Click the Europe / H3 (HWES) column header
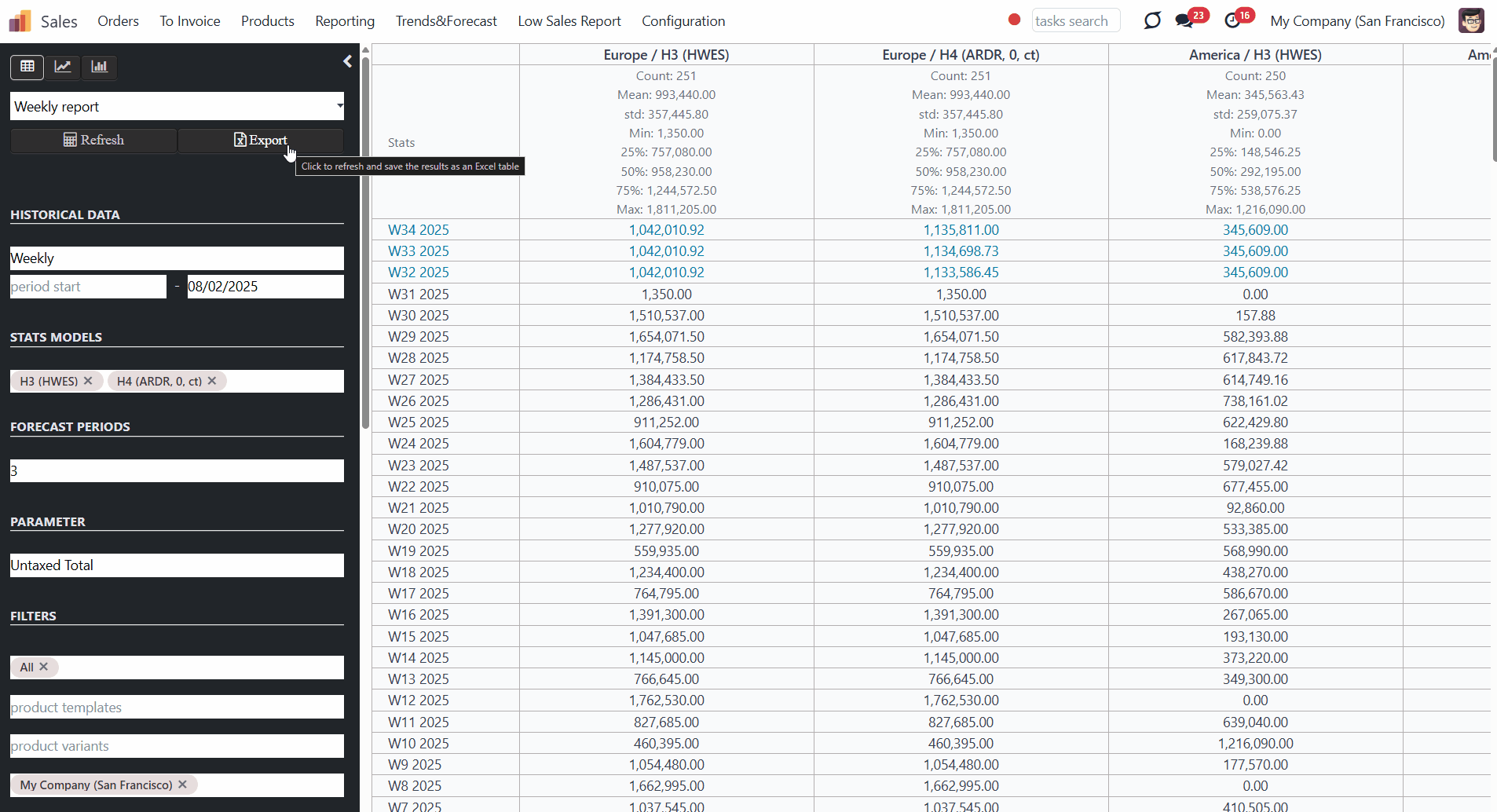 (x=666, y=55)
